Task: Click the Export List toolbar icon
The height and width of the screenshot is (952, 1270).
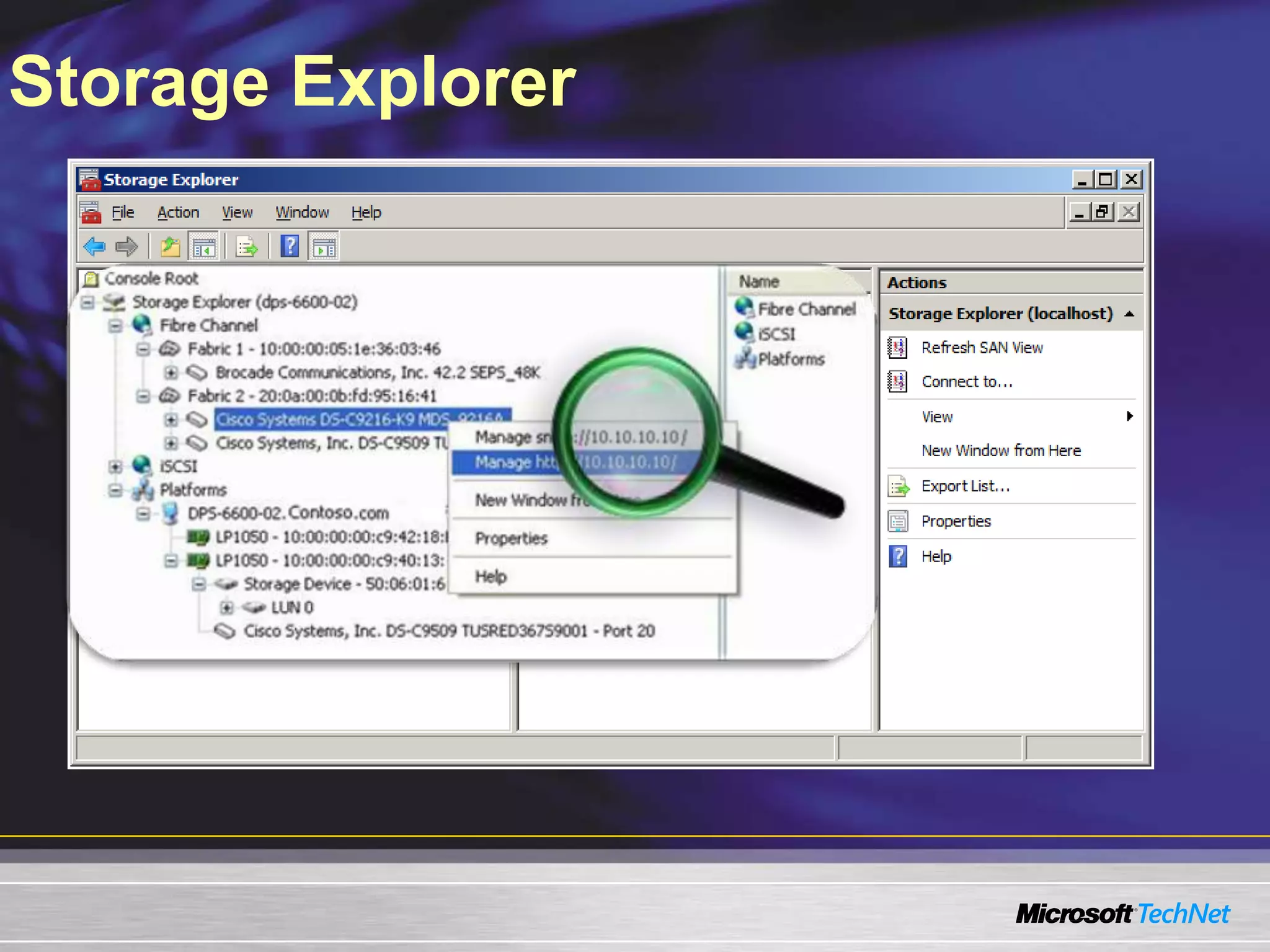Action: click(247, 247)
